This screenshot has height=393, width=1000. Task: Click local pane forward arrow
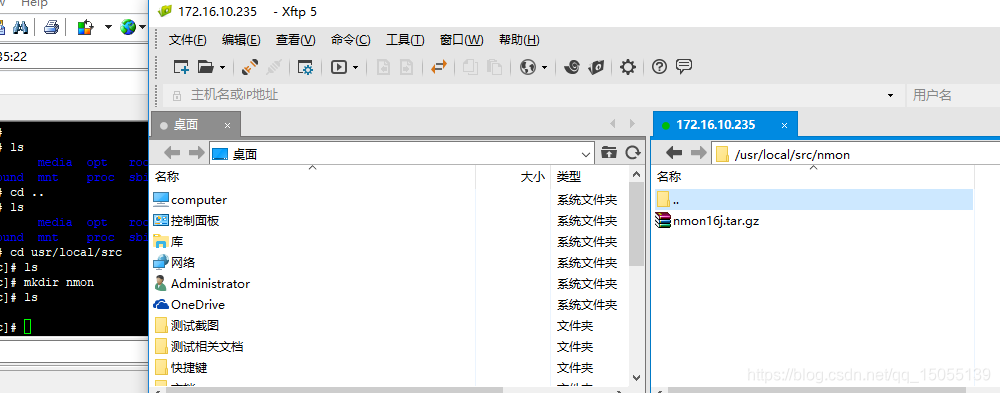pyautogui.click(x=196, y=153)
